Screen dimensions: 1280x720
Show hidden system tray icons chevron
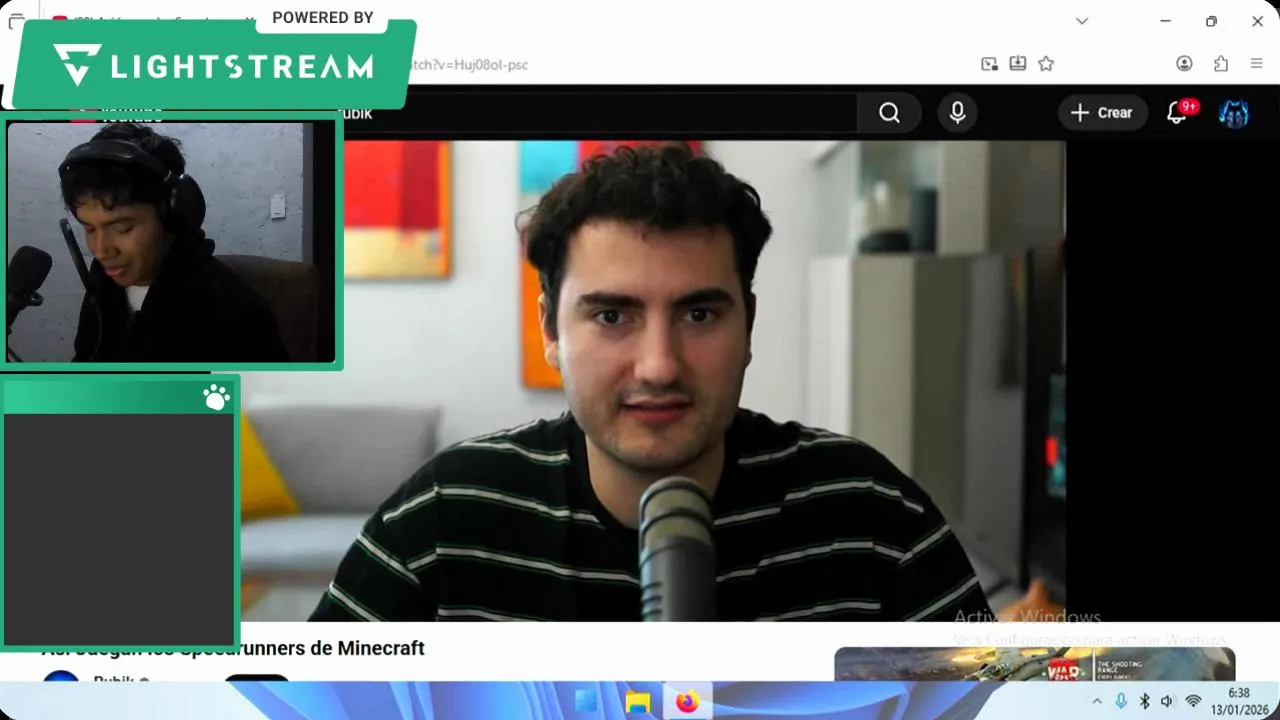pos(1097,702)
